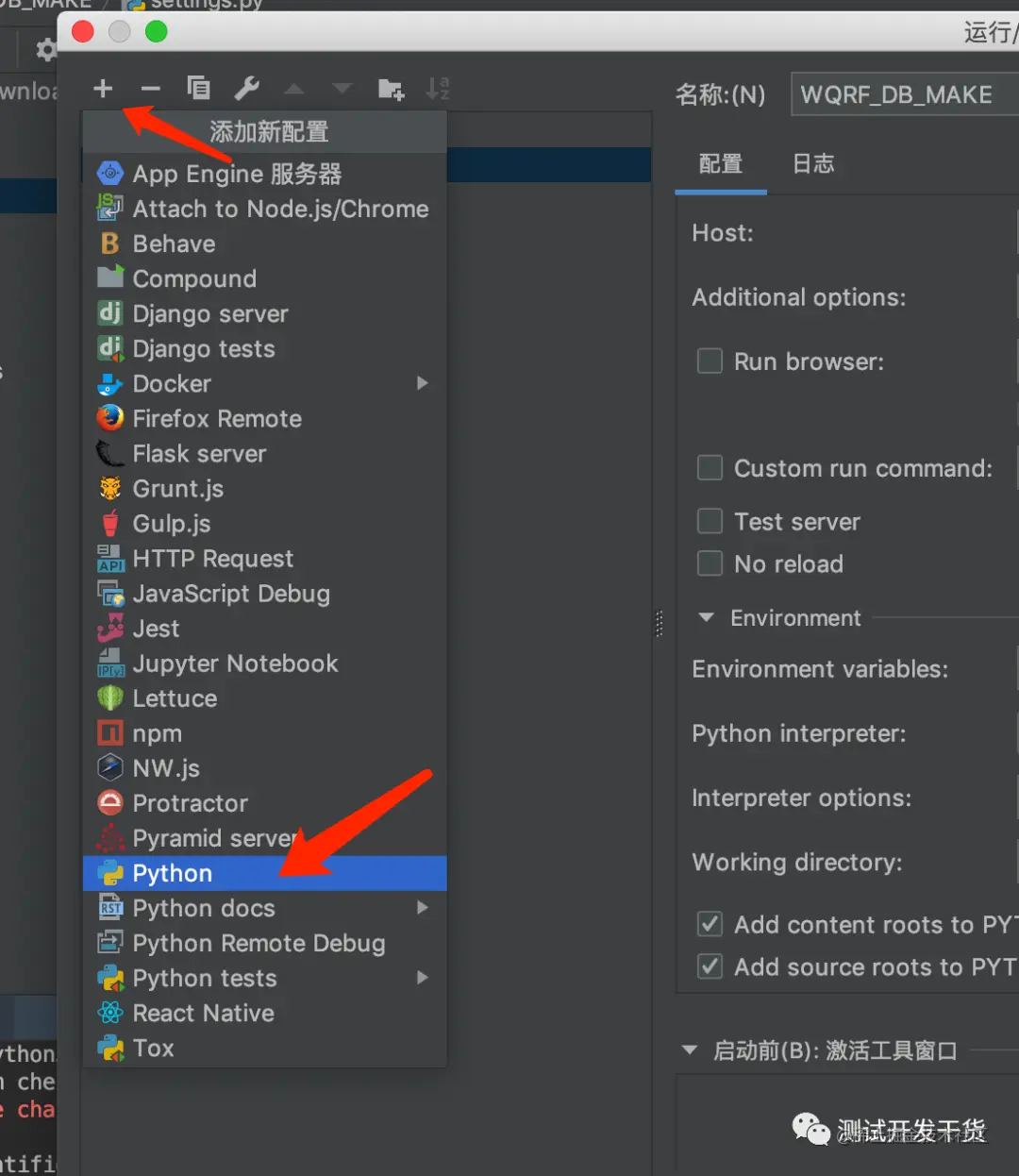Viewport: 1019px width, 1176px height.
Task: Click the Behave B icon
Action: tap(110, 244)
